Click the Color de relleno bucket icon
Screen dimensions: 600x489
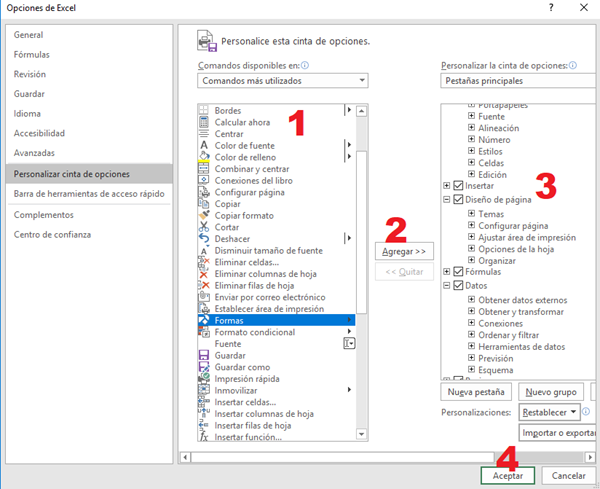tap(204, 157)
